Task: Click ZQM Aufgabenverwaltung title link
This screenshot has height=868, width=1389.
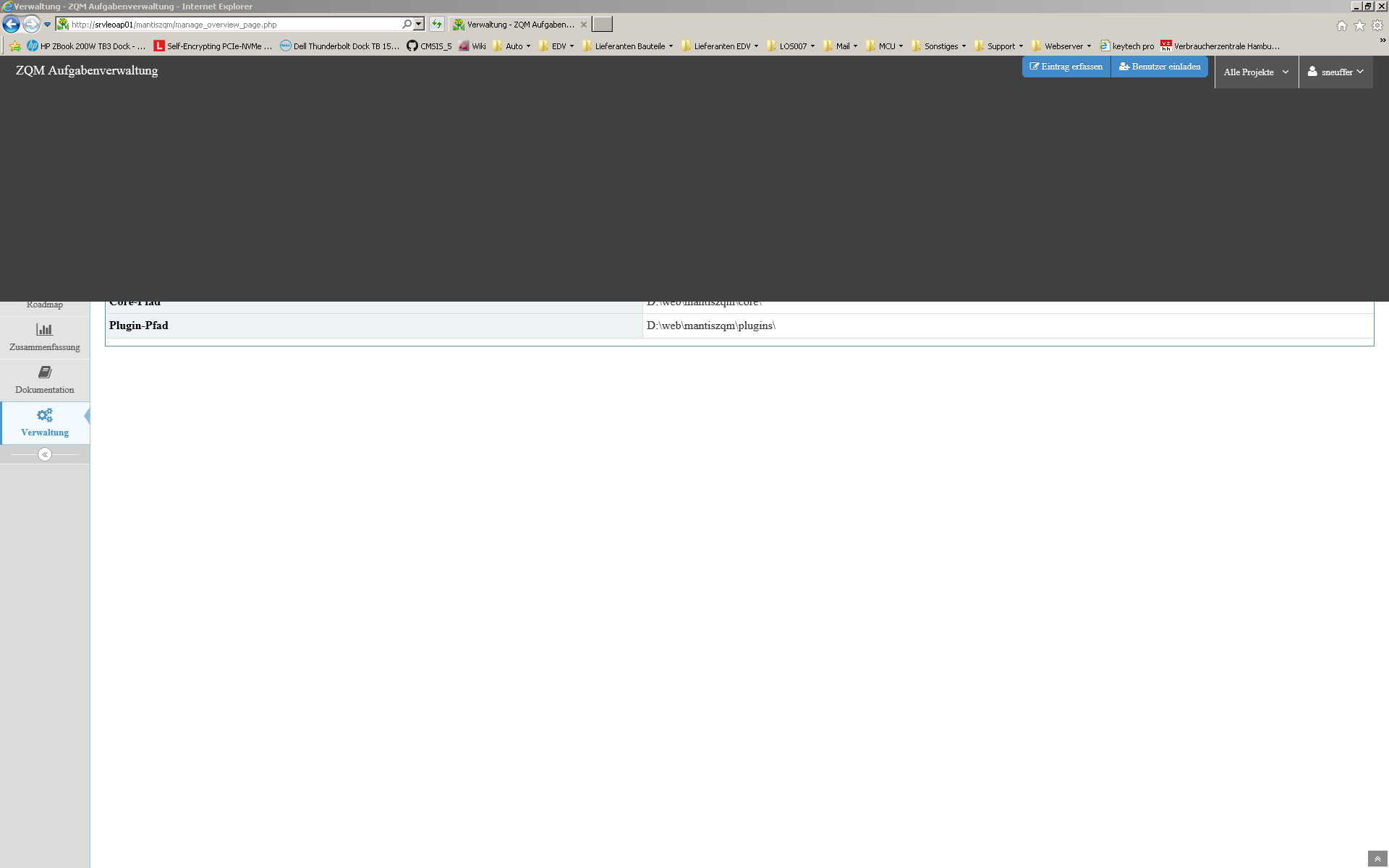Action: pos(87,71)
